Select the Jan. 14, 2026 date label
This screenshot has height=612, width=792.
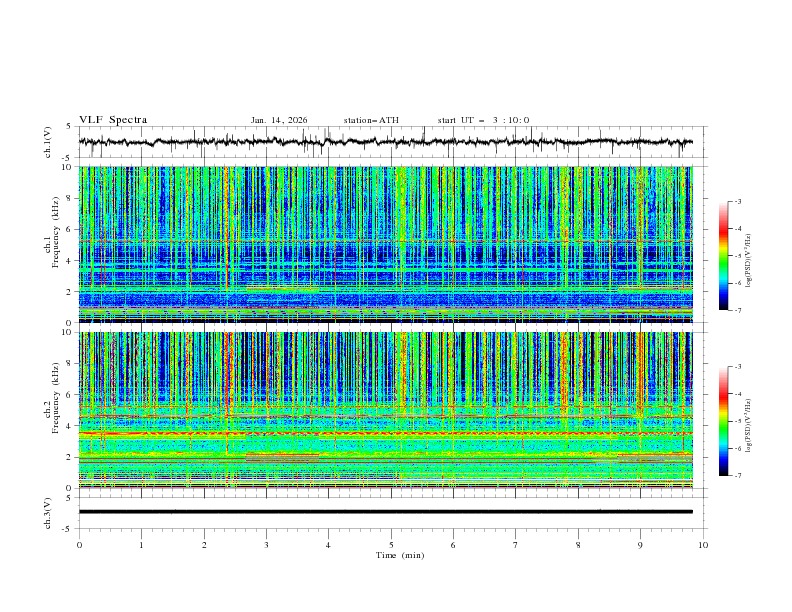point(279,120)
